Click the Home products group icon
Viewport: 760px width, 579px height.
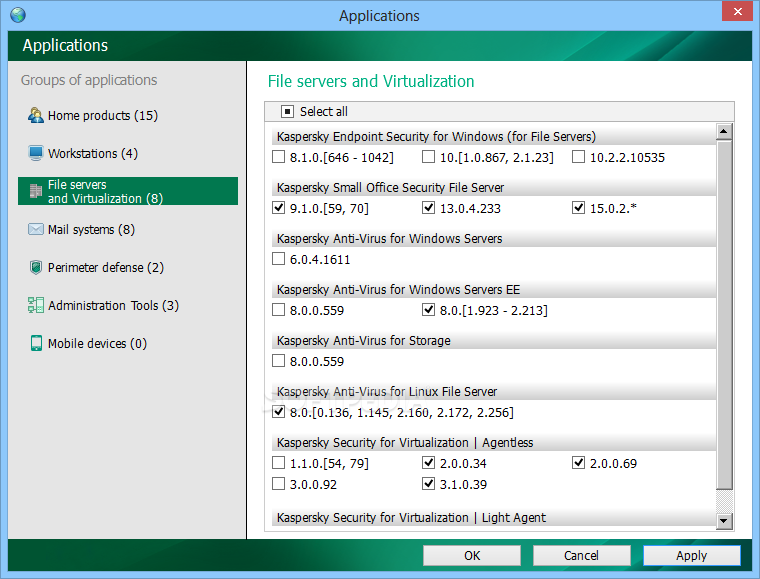coord(35,115)
